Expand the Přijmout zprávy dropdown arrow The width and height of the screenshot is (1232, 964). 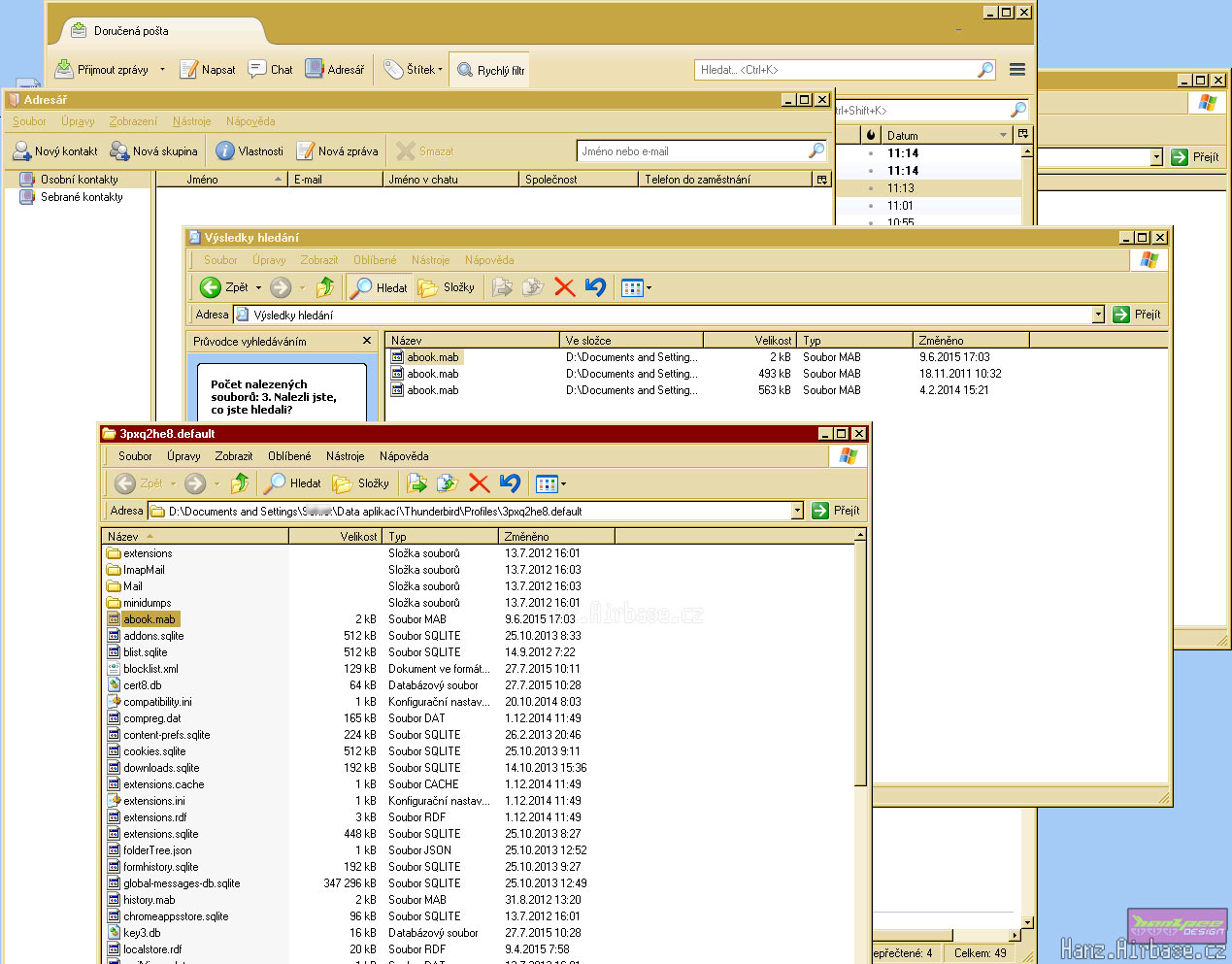pyautogui.click(x=162, y=70)
